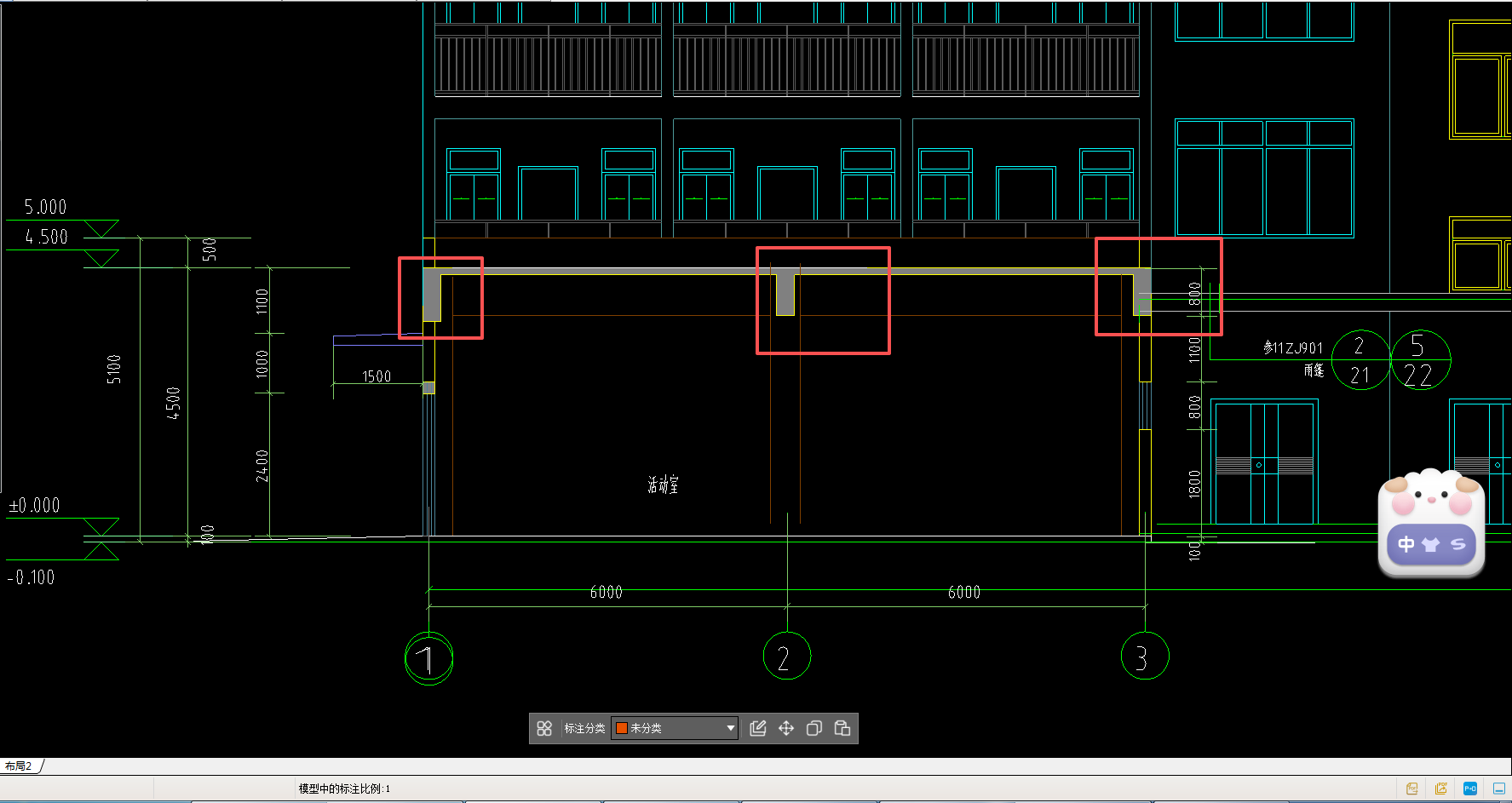1512x803 pixels.
Task: Click the 雨篷 label text
Action: tap(1314, 370)
